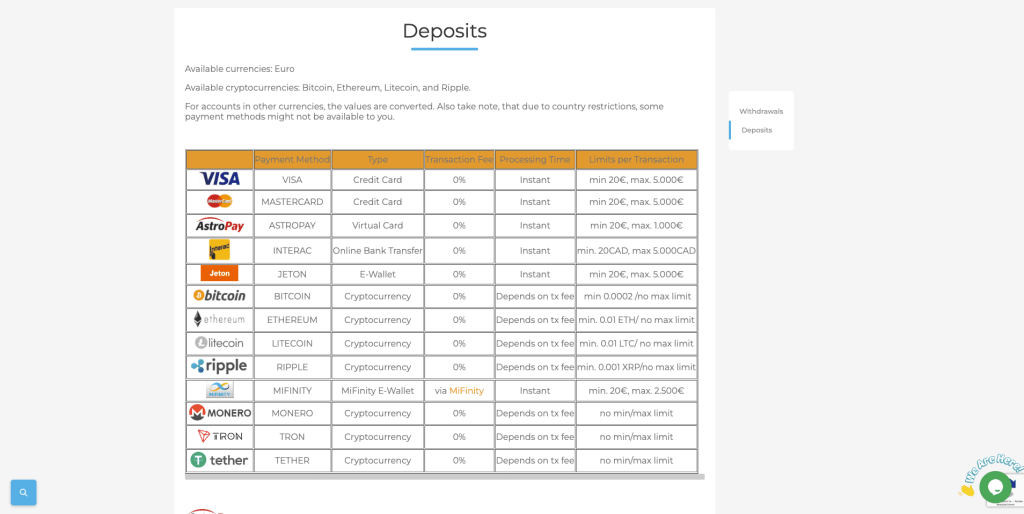
Task: Open the blue search button
Action: (23, 492)
